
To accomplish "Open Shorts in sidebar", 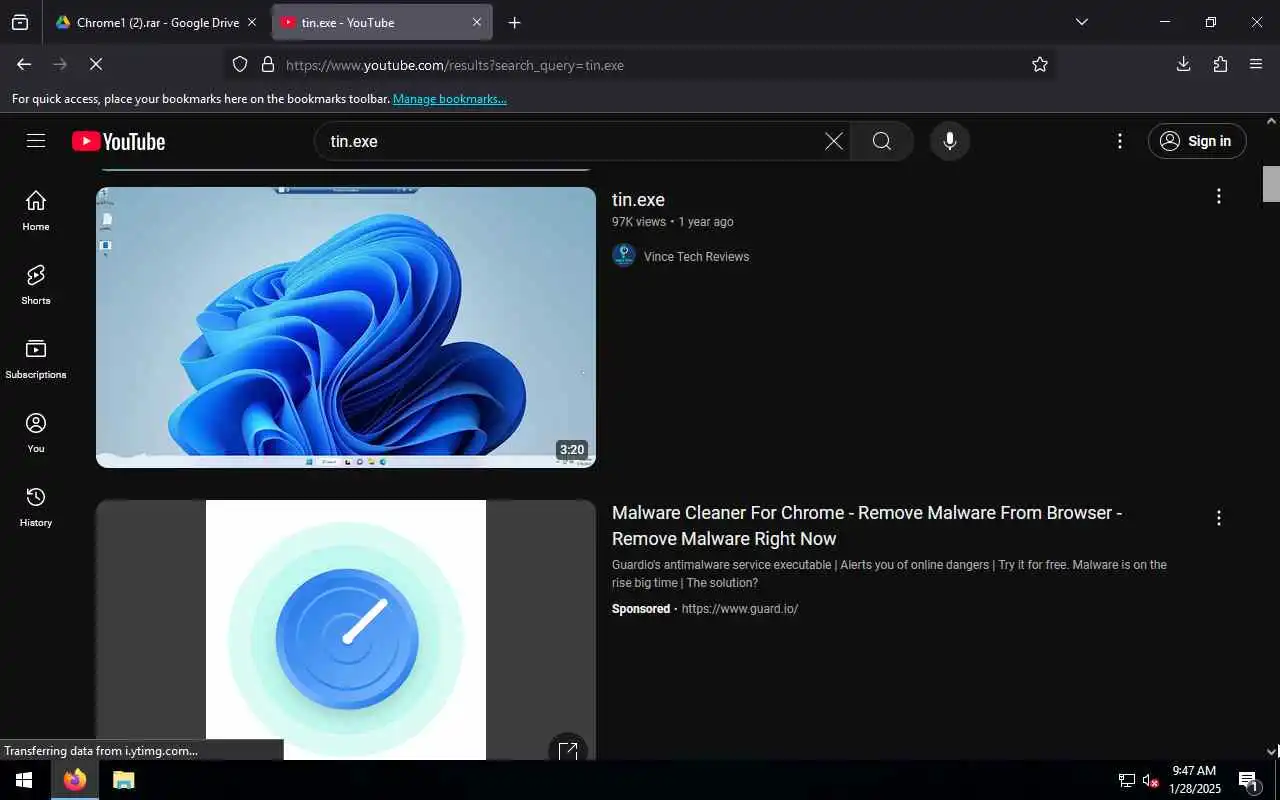I will tap(36, 284).
